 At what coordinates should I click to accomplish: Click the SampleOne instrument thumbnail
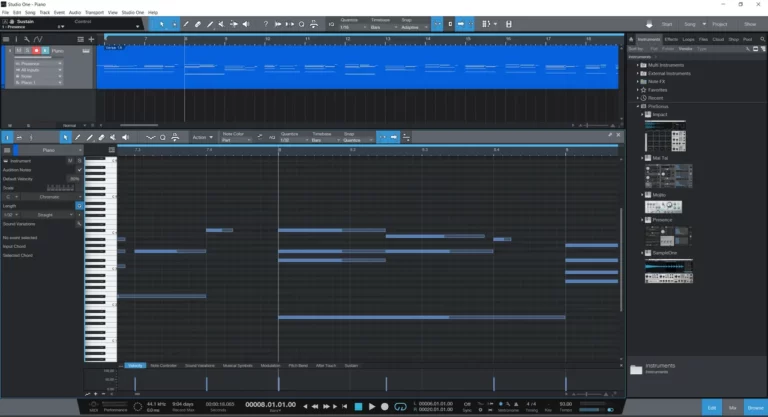(669, 271)
